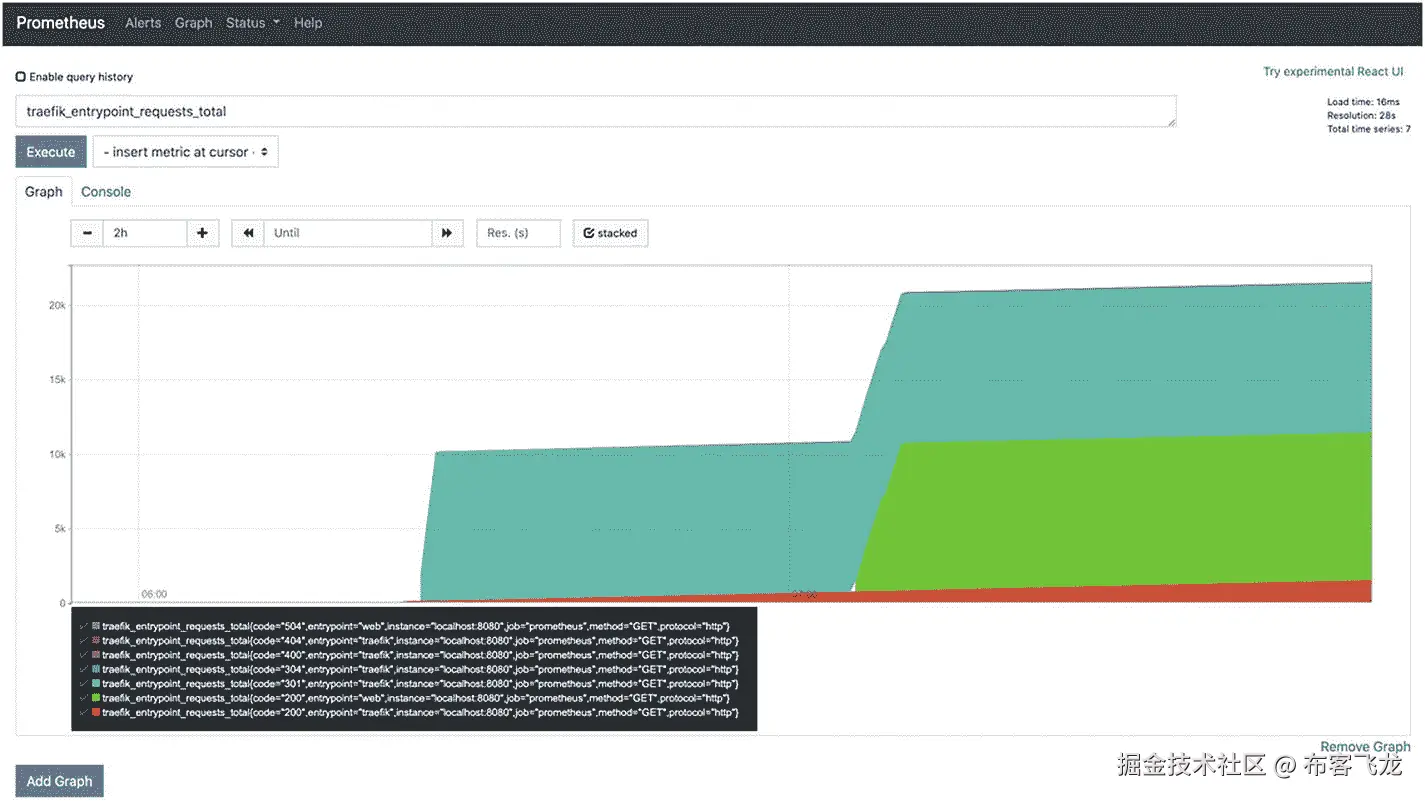Viewport: 1425px width, 801px height.
Task: Switch to the Console tab
Action: [106, 192]
